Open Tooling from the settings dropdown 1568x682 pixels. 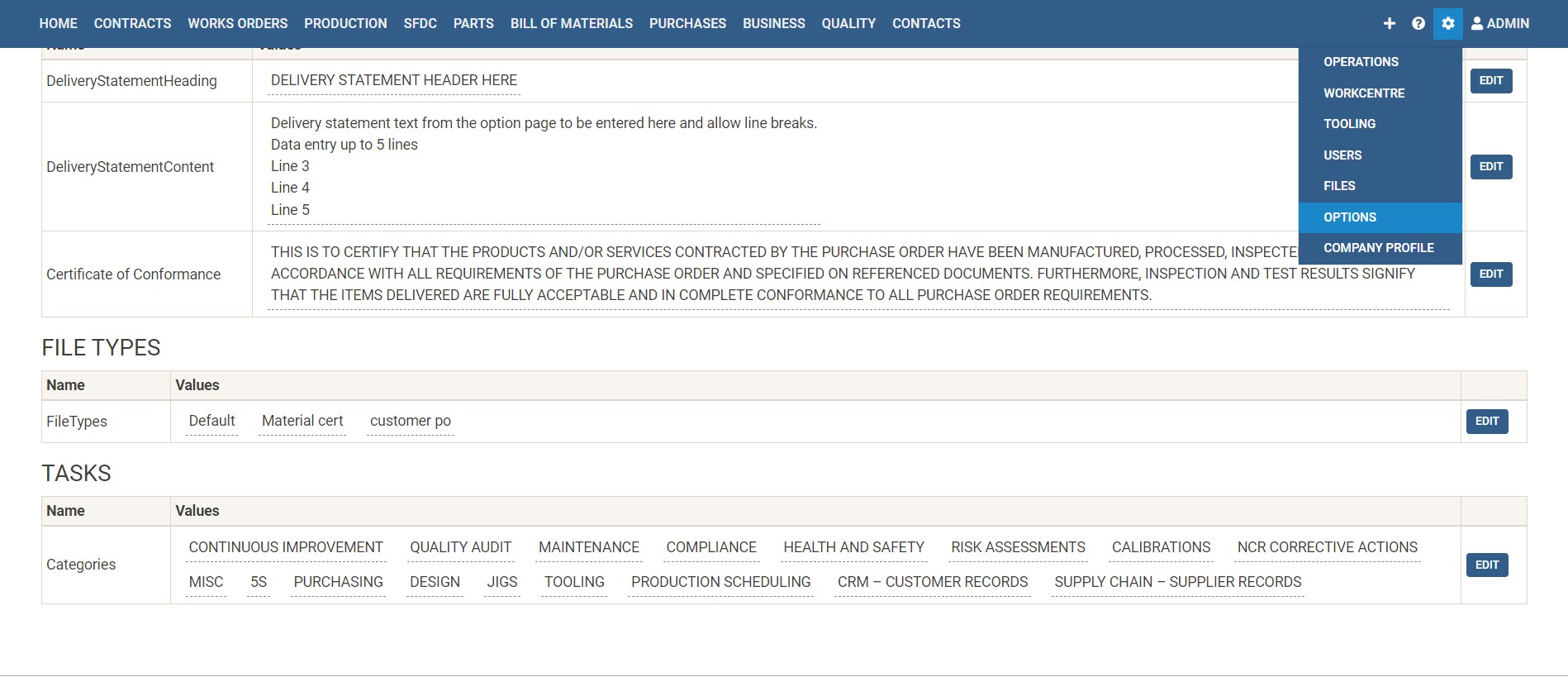coord(1349,124)
